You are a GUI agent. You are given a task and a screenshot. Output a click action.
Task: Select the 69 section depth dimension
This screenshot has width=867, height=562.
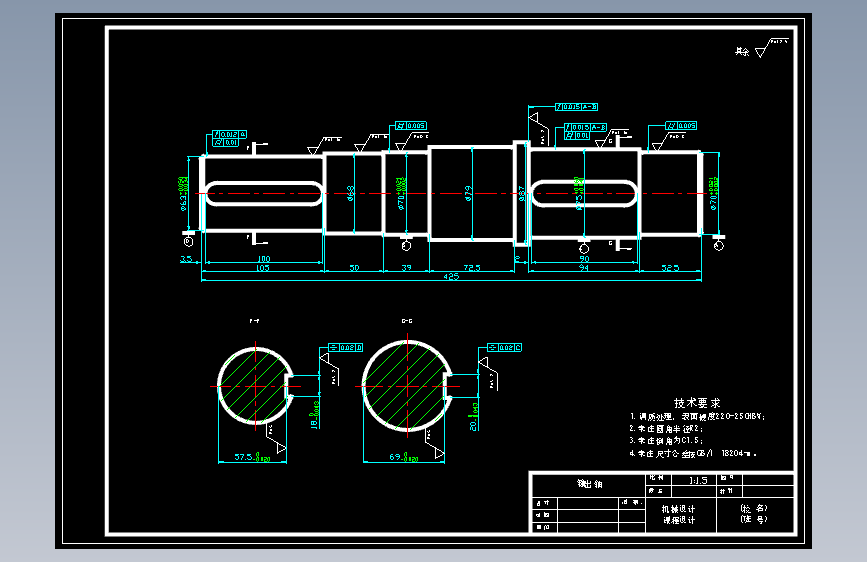(404, 457)
